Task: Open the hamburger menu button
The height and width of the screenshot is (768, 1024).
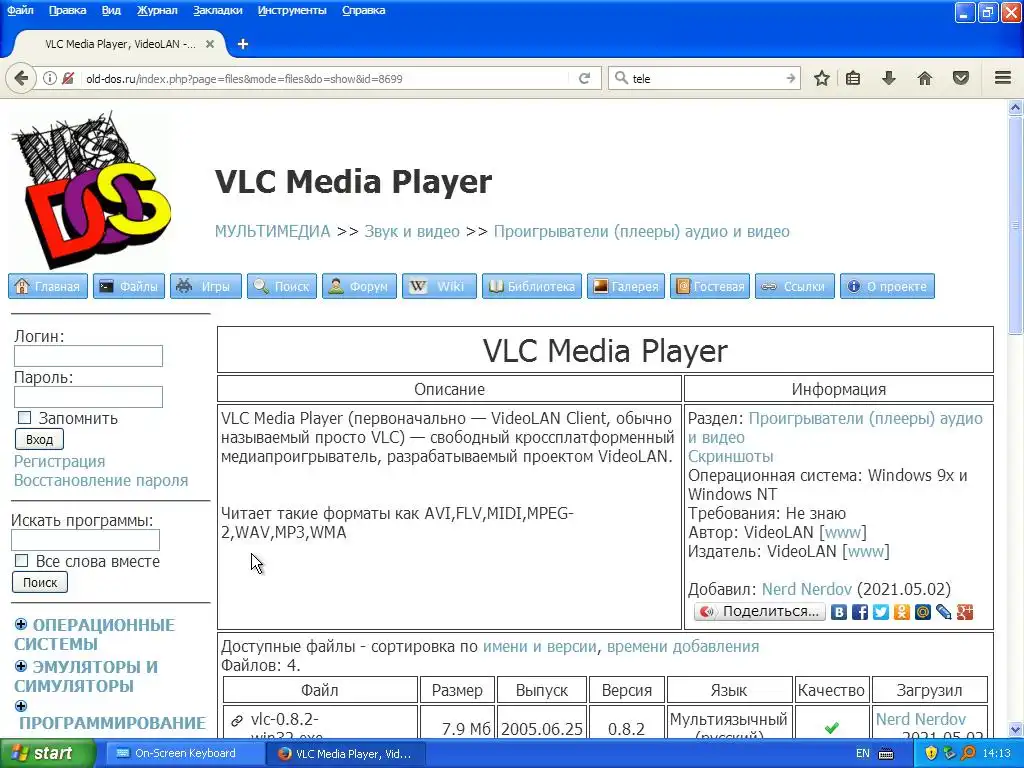Action: [1003, 78]
